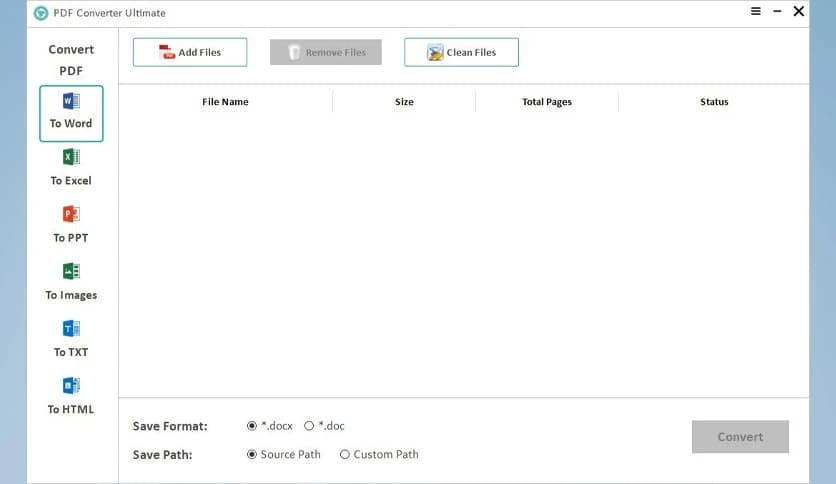Click the PDF Converter Ultimate logo icon

coord(41,13)
